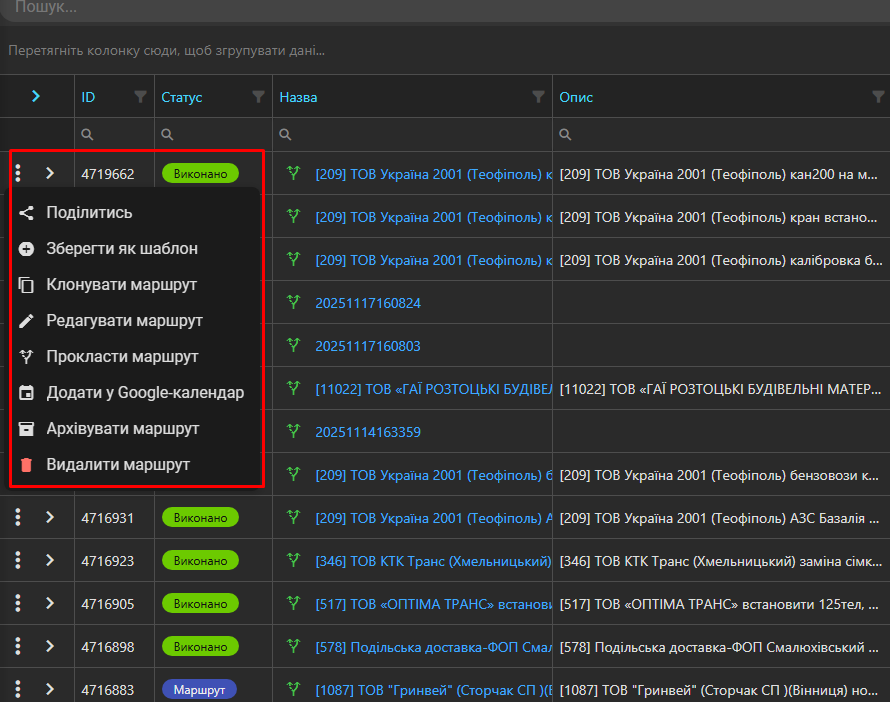Click the group-by drag area hint text

pos(166,51)
